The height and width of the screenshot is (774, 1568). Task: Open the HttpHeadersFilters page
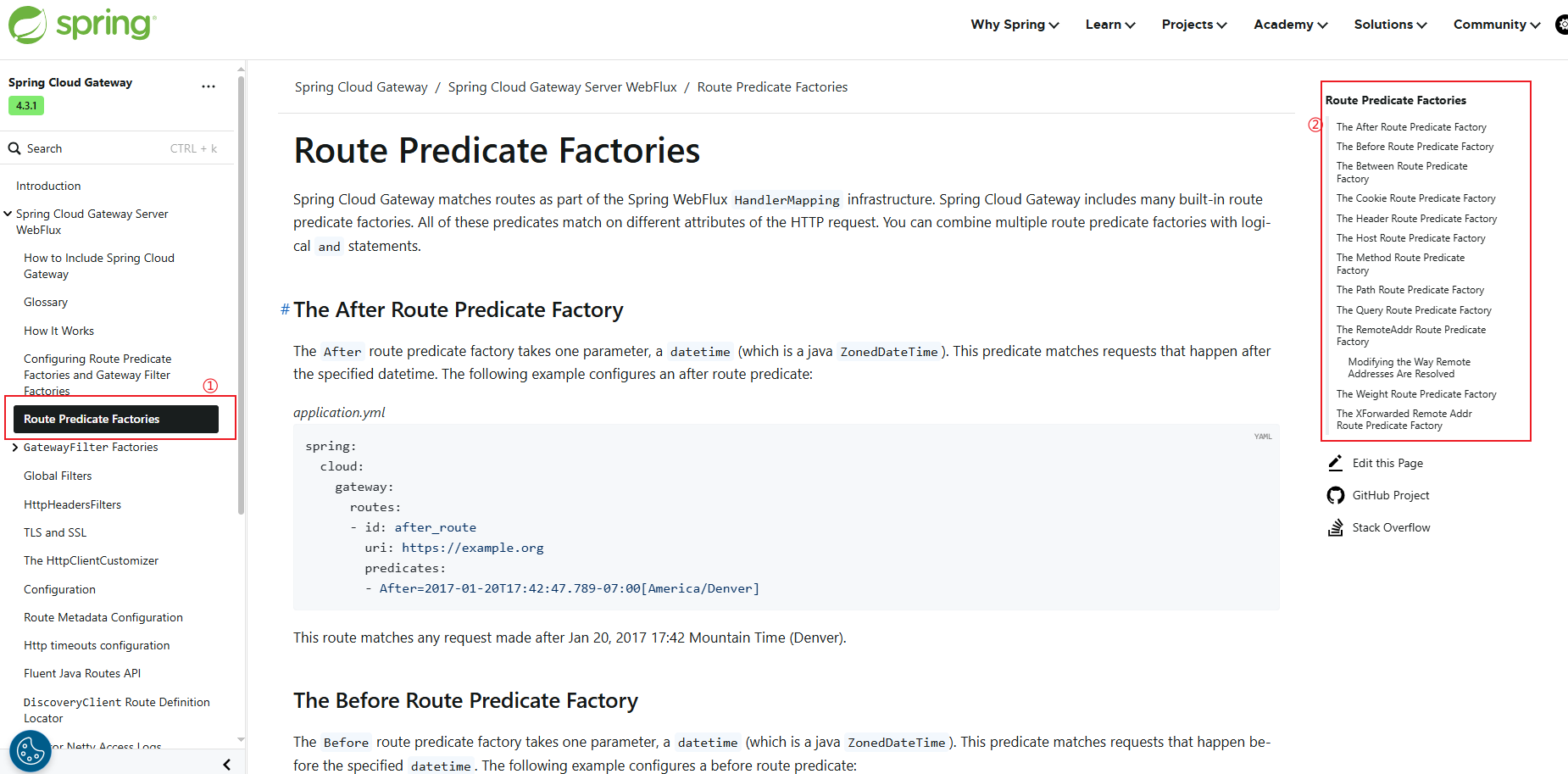(x=72, y=504)
